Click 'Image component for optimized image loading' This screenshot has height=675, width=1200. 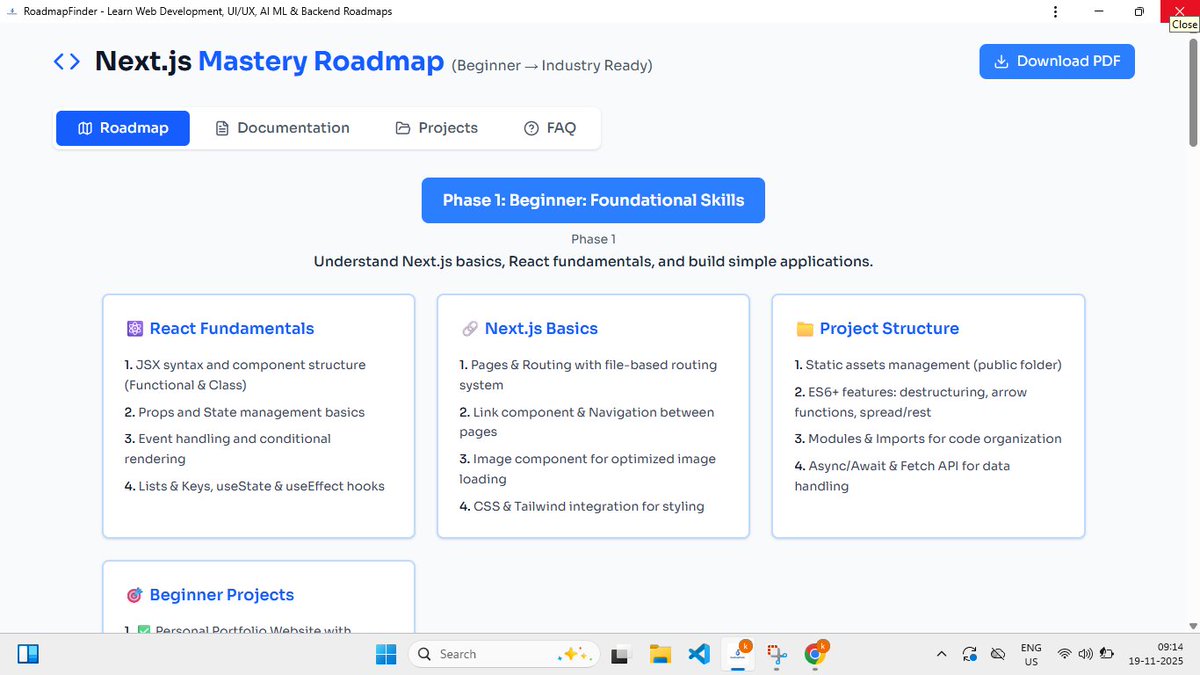click(x=588, y=469)
